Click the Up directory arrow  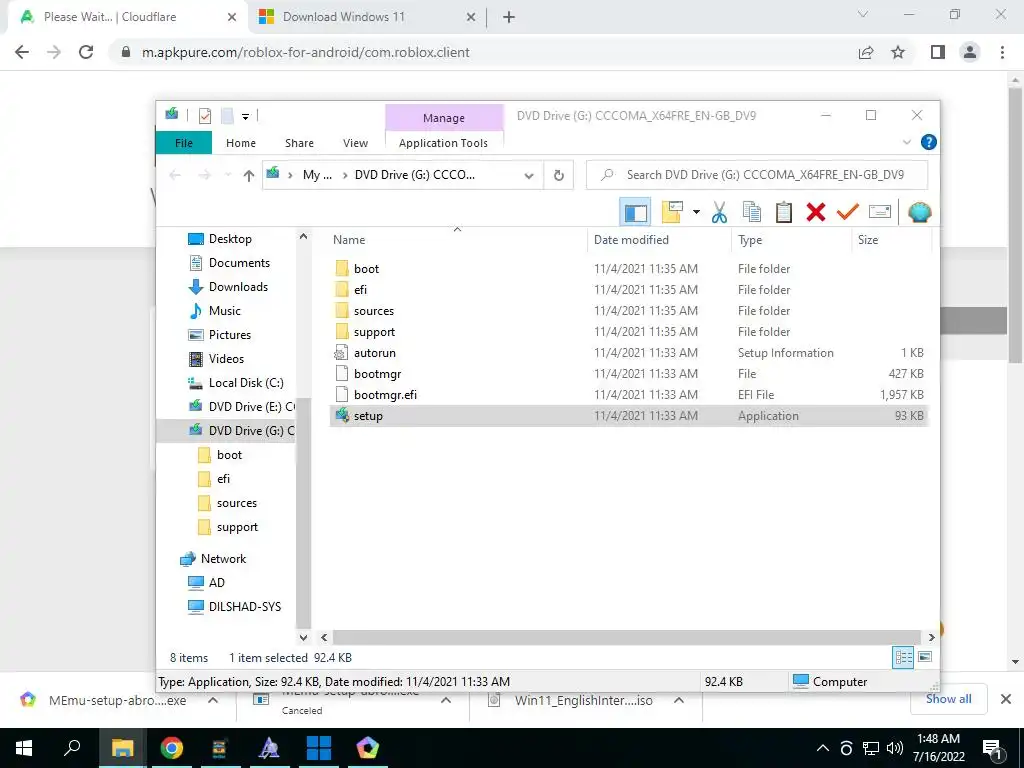pos(248,175)
